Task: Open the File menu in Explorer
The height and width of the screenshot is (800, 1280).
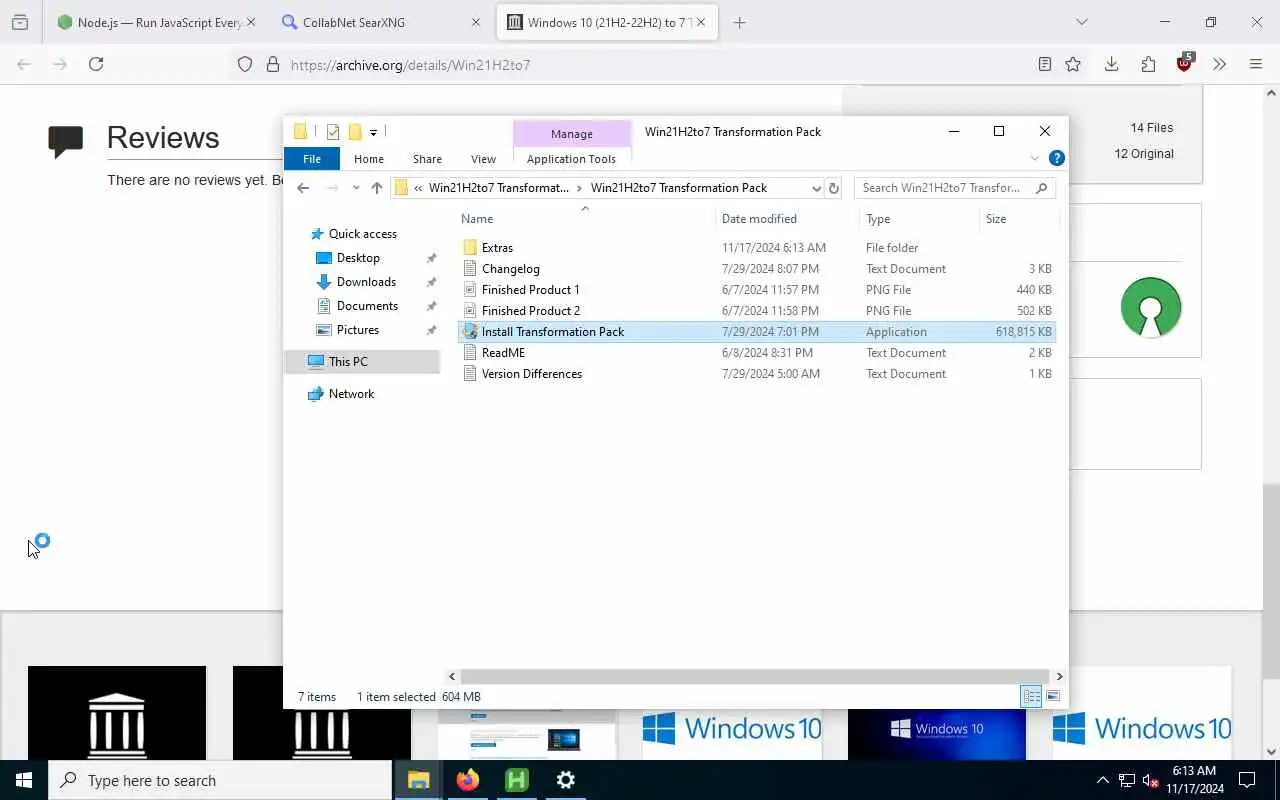Action: [312, 159]
